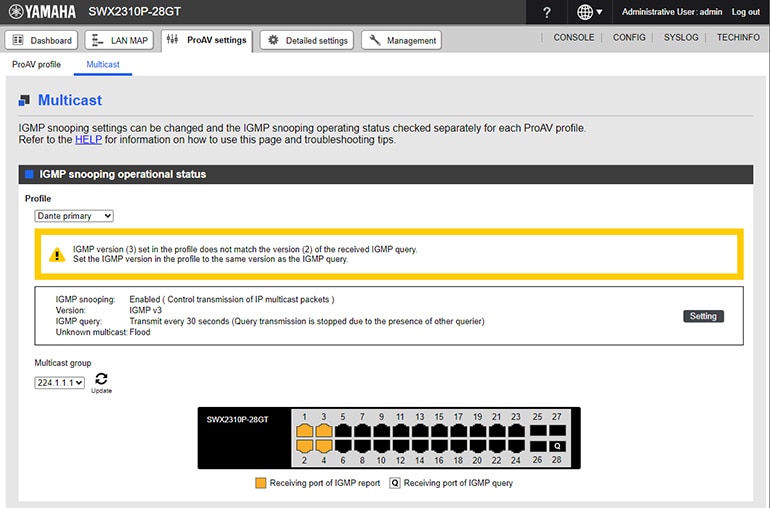Switch to the ProAV profile subtab

click(36, 64)
